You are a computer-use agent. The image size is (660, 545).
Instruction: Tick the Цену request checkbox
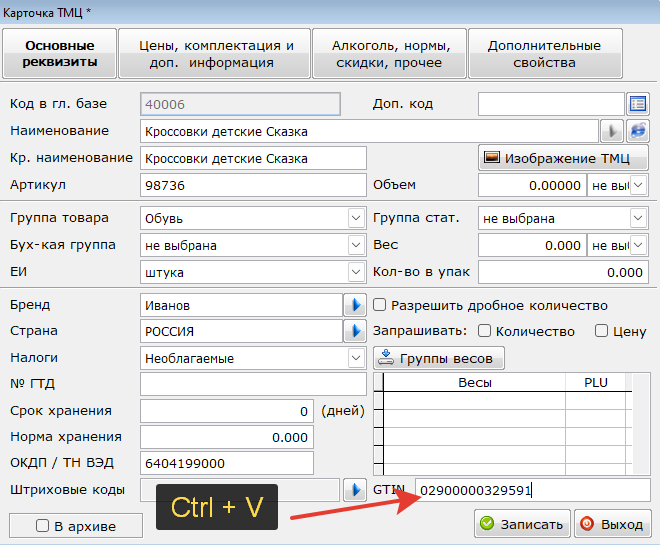tap(601, 331)
